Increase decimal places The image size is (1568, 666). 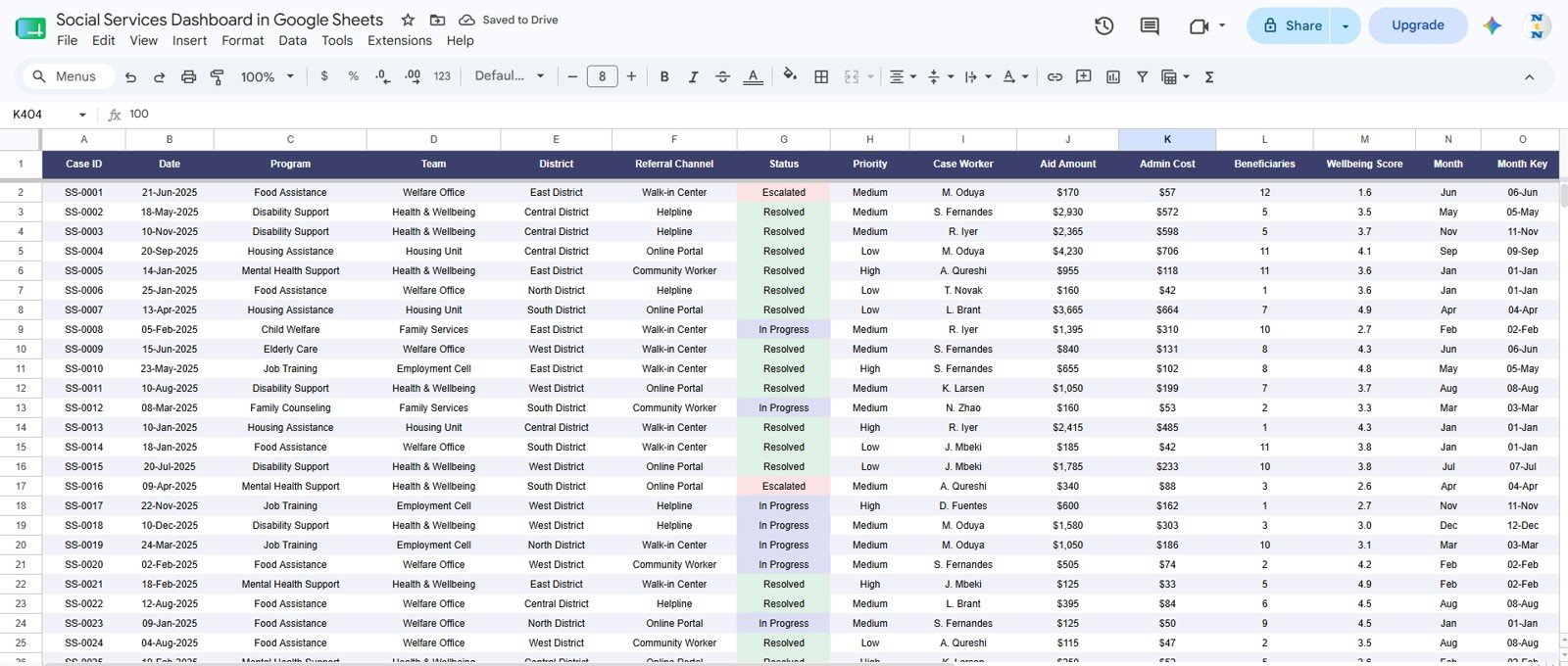click(413, 76)
